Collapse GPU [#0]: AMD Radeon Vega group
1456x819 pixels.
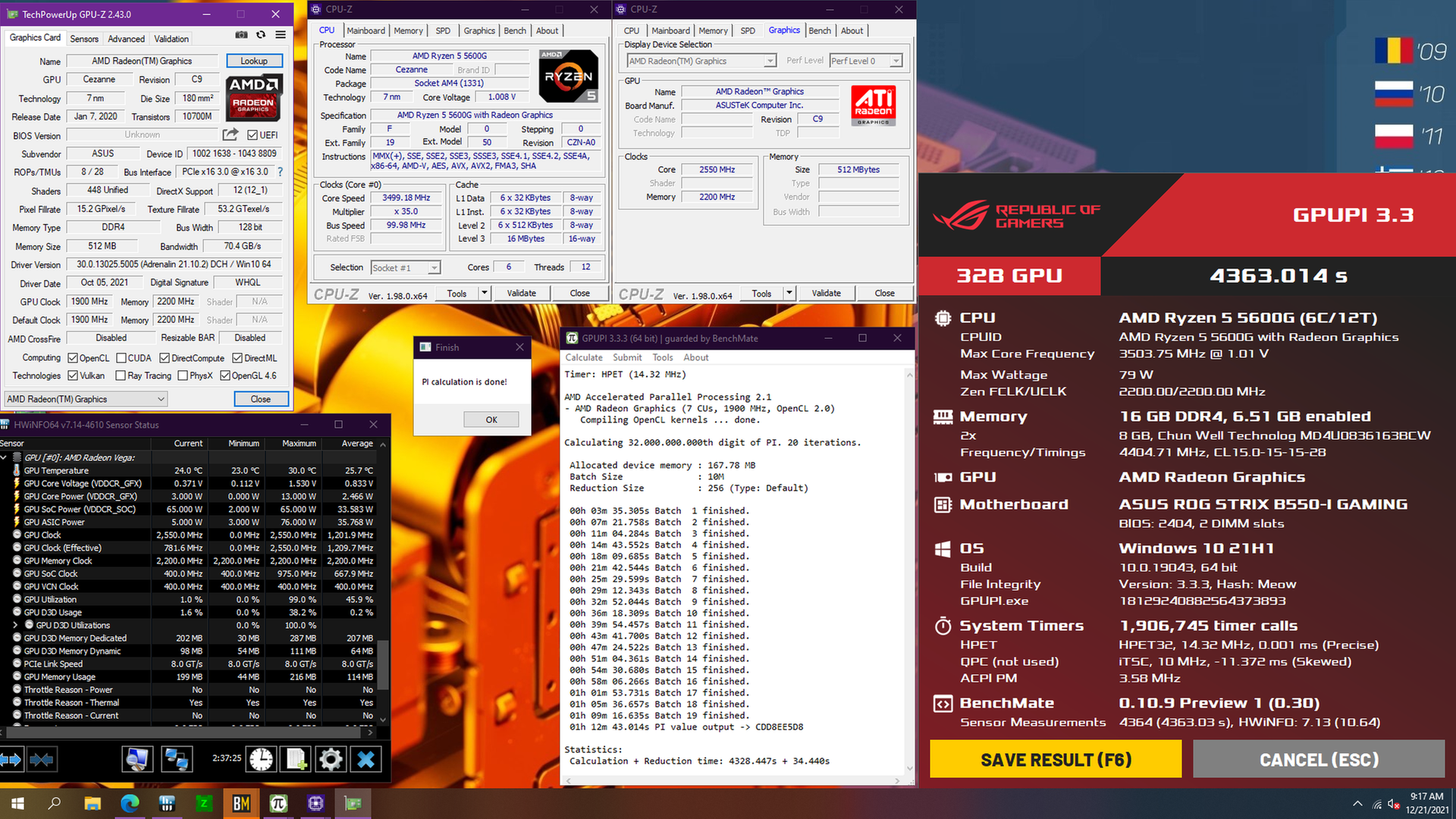tap(4, 457)
